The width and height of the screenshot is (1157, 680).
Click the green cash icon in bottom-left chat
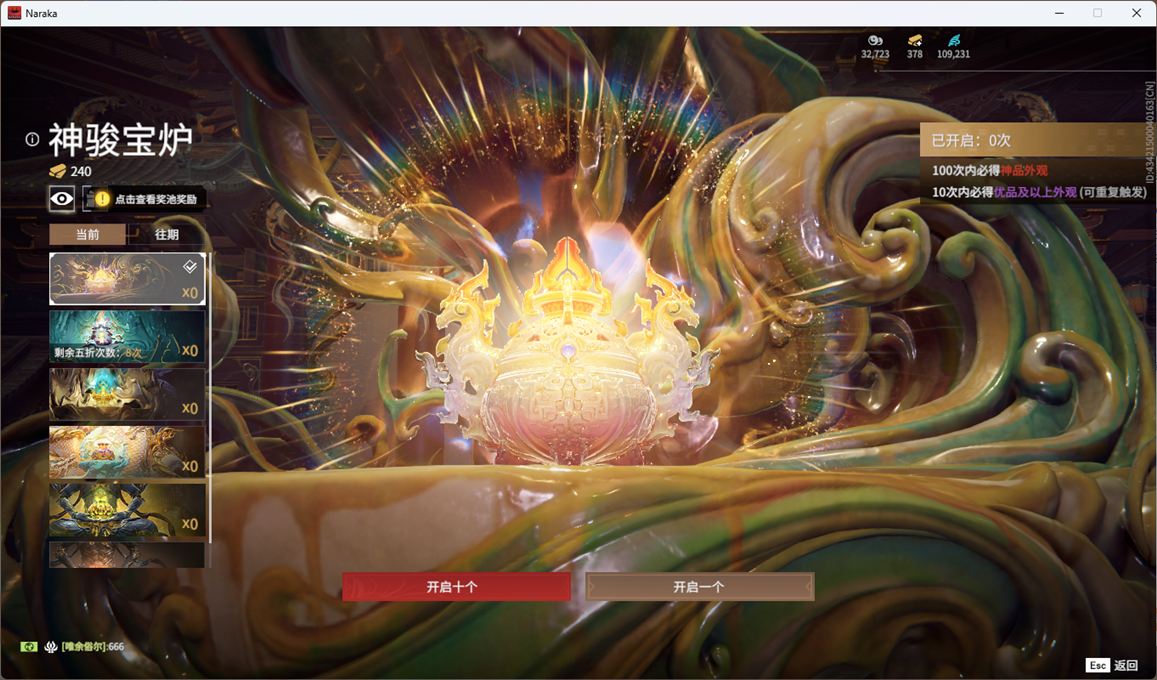pos(29,647)
